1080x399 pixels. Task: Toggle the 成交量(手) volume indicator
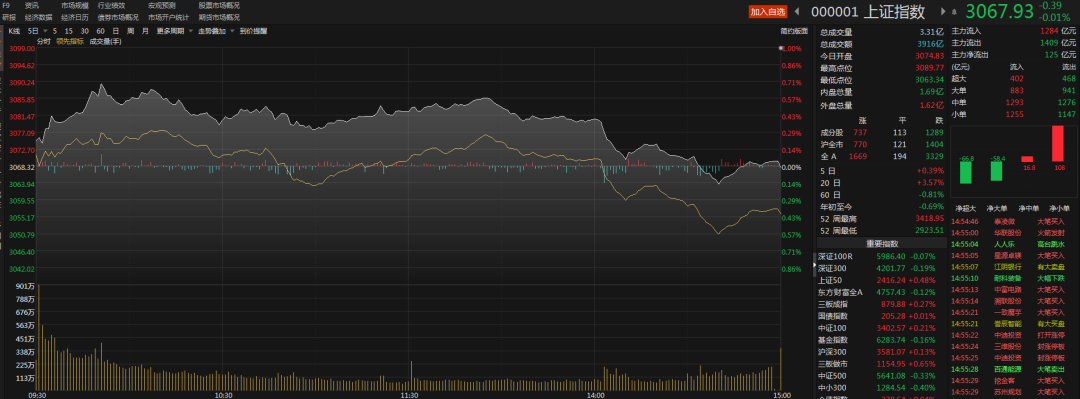[x=105, y=41]
